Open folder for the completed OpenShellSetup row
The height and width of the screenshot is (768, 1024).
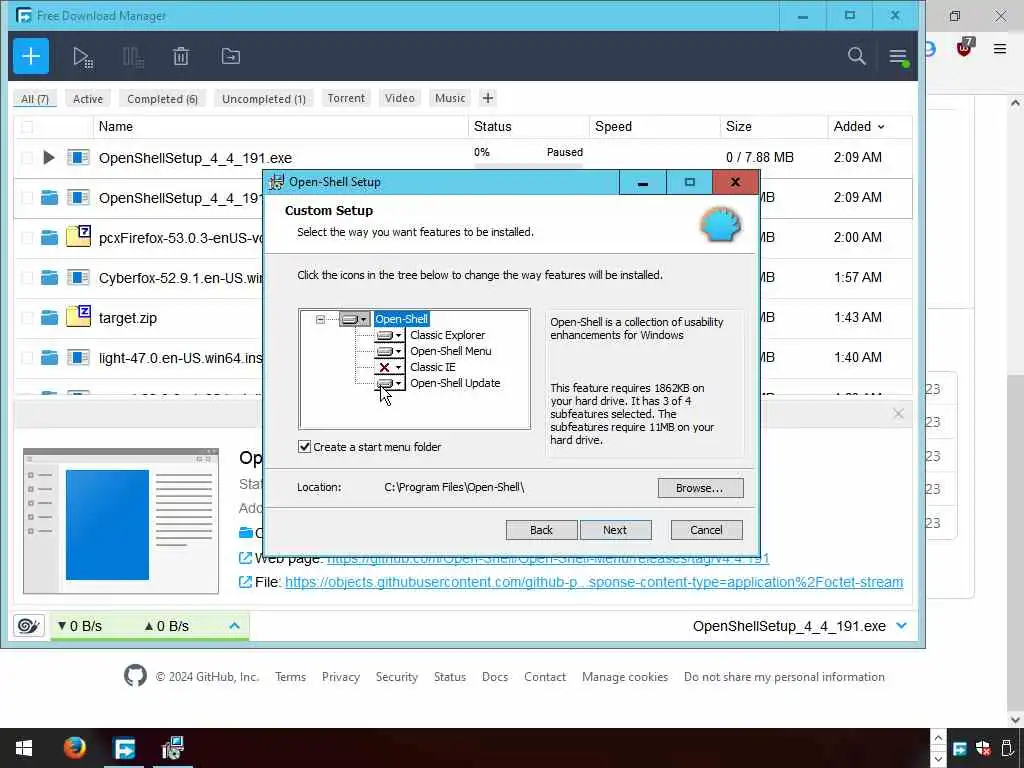tap(49, 197)
